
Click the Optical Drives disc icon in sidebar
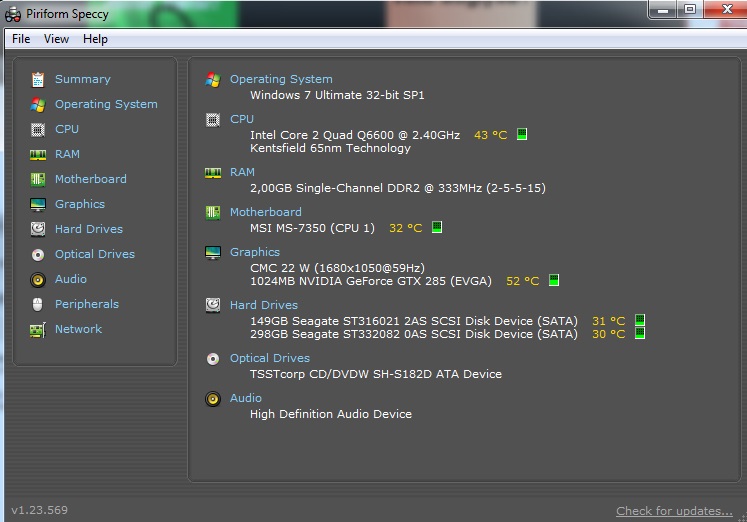[x=38, y=255]
